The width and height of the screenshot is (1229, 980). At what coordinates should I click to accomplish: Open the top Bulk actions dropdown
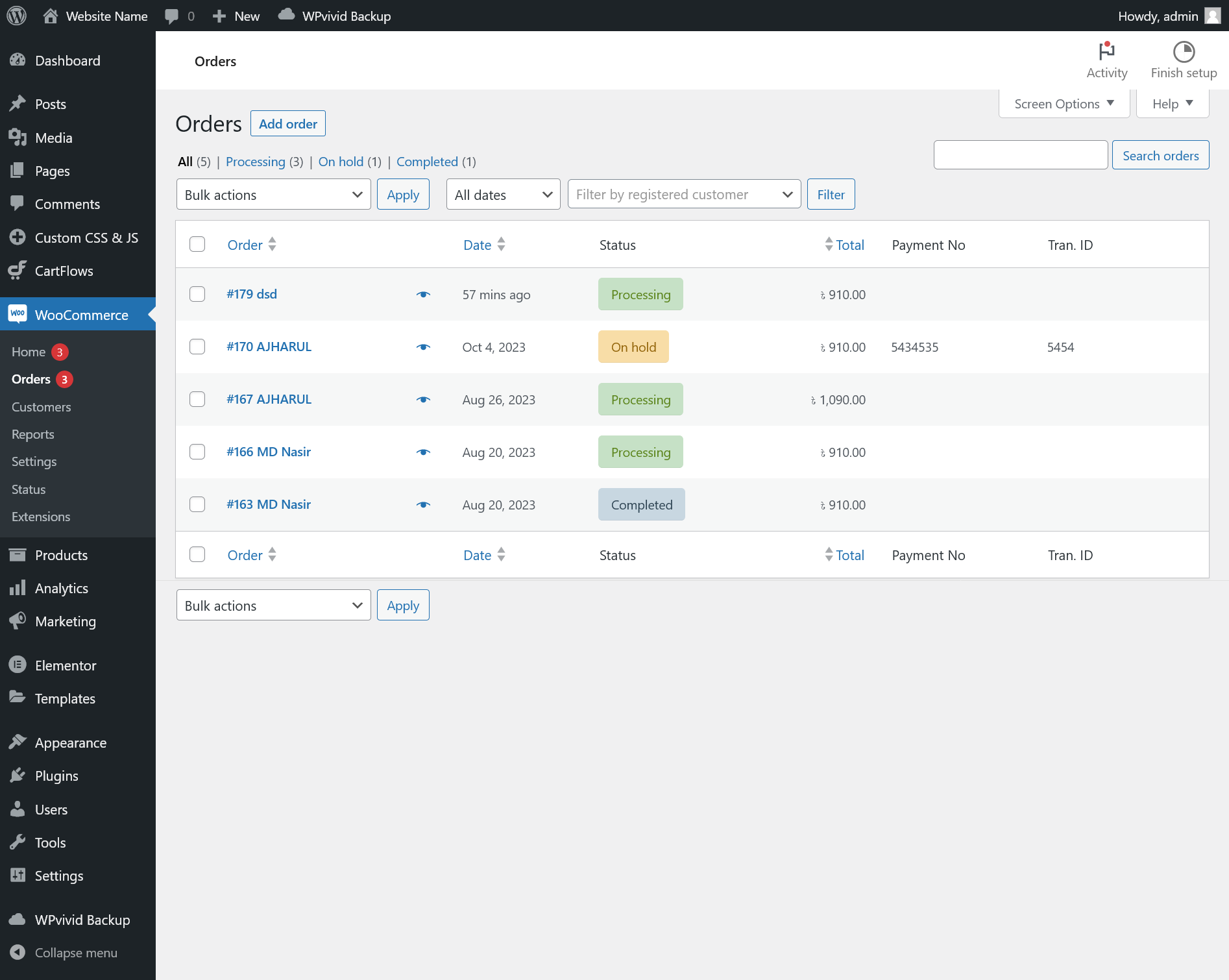(273, 195)
